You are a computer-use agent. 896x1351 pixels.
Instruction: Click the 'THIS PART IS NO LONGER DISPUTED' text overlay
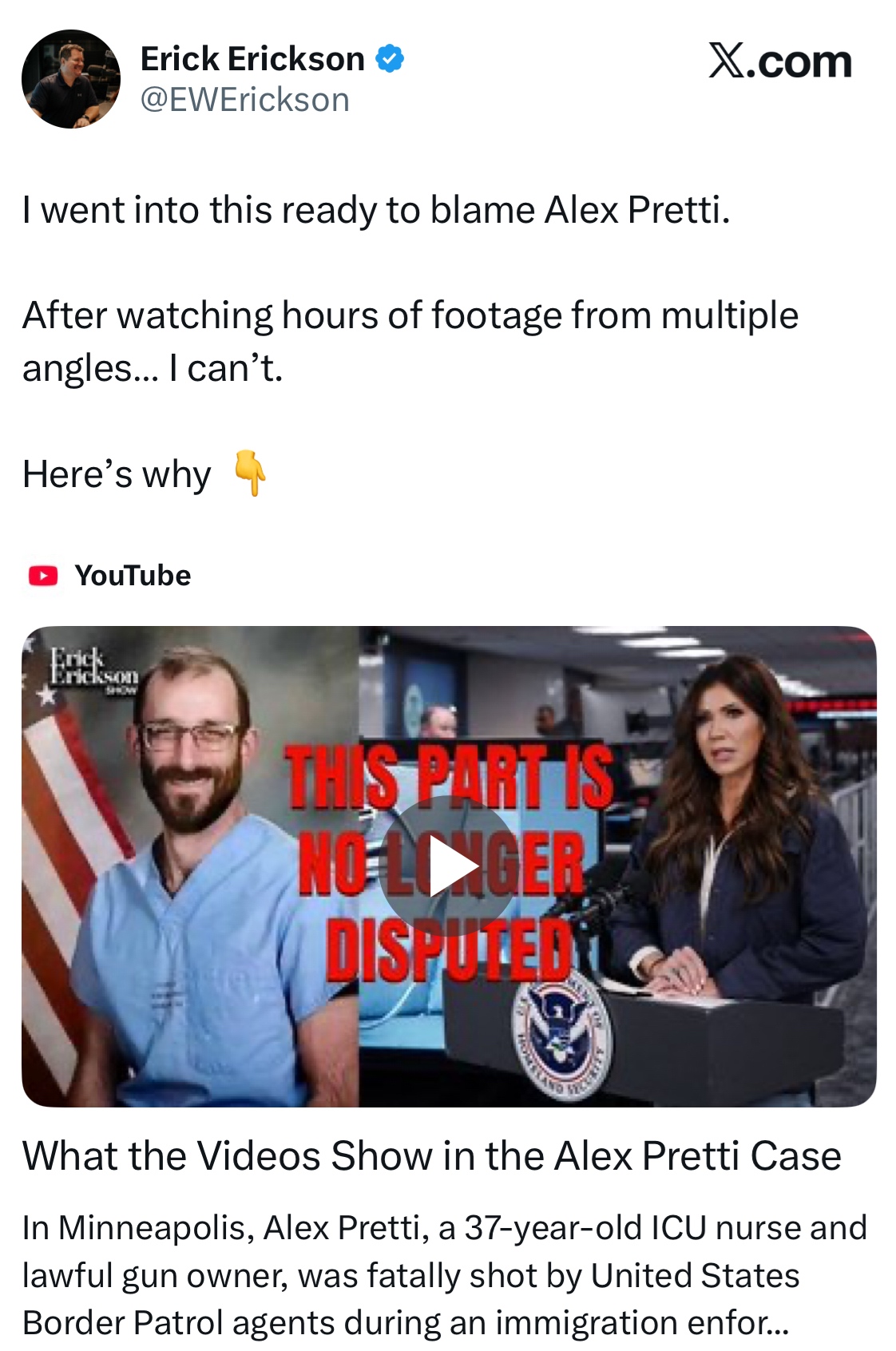click(450, 862)
